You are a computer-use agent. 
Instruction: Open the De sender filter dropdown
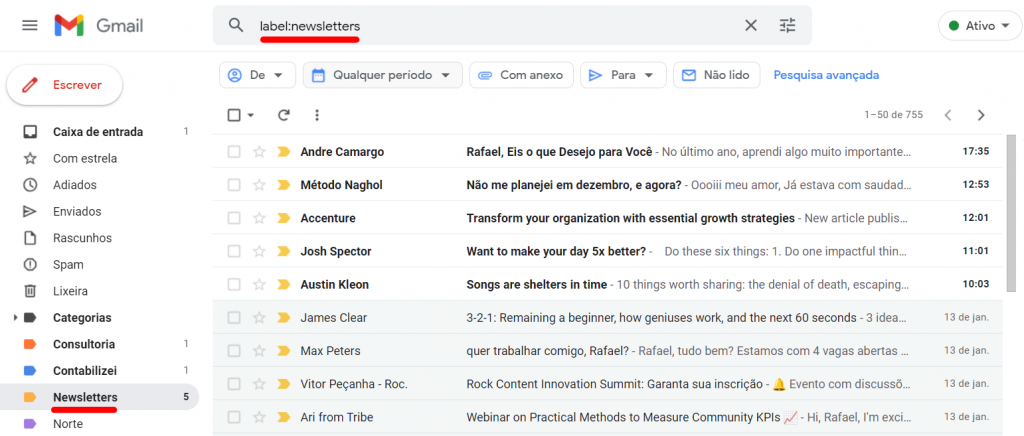(x=257, y=75)
